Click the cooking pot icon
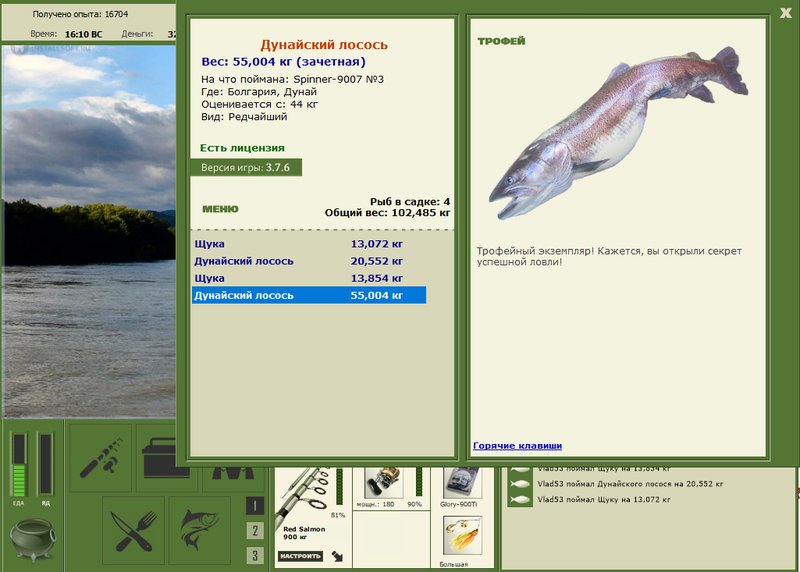 [x=33, y=539]
